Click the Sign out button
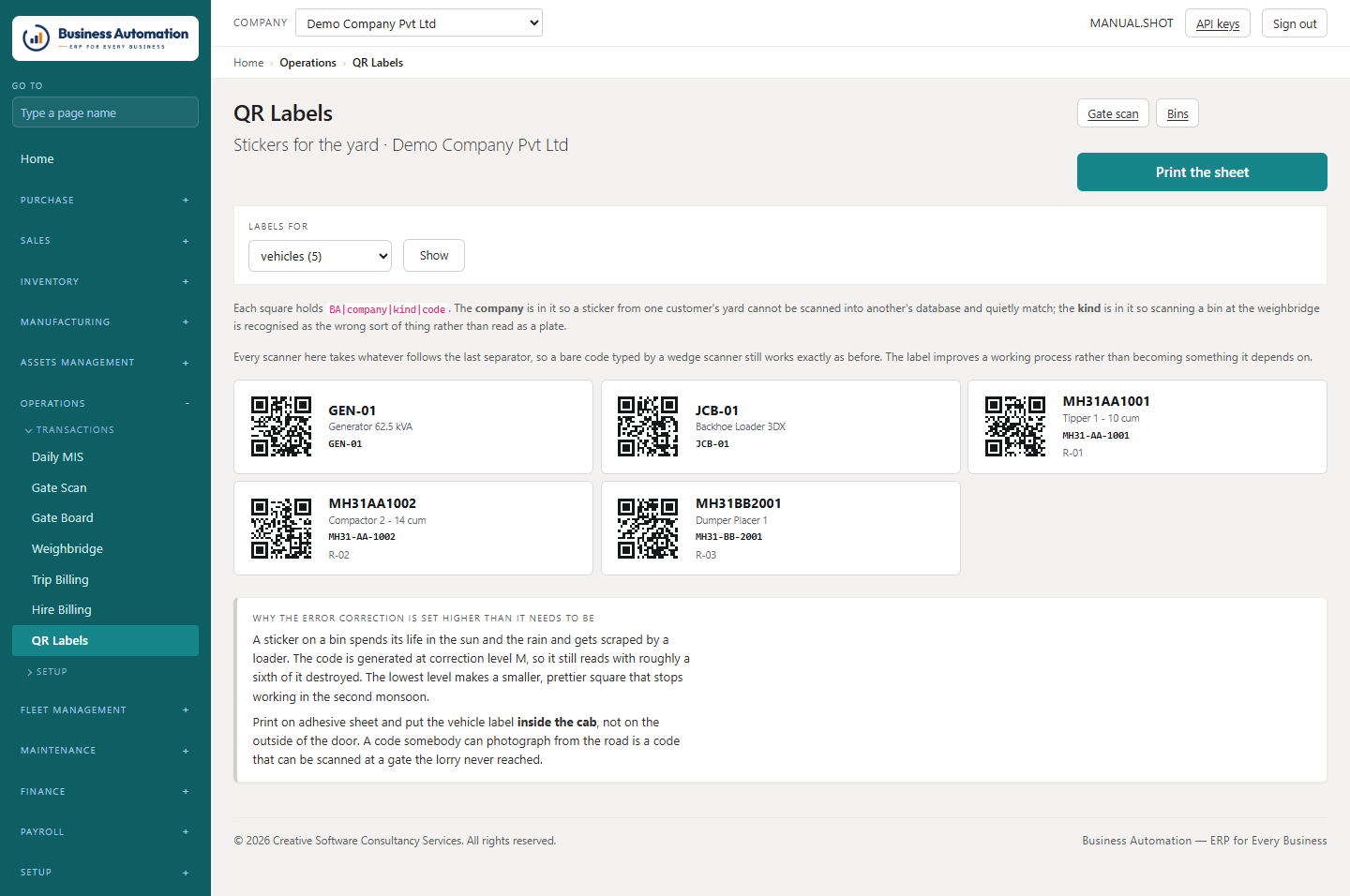The width and height of the screenshot is (1350, 896). coord(1295,23)
